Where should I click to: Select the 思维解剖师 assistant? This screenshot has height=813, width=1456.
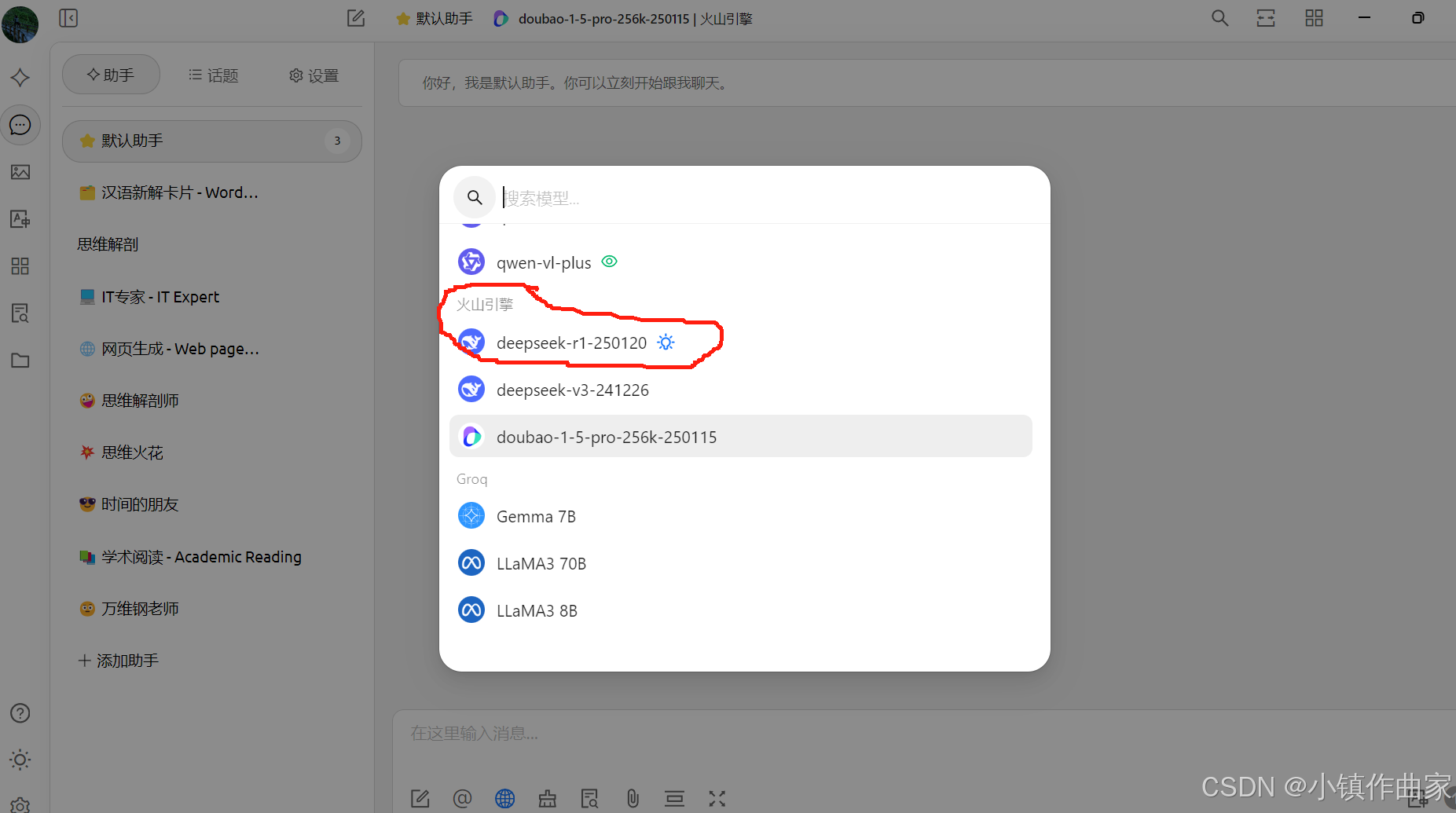tap(212, 401)
